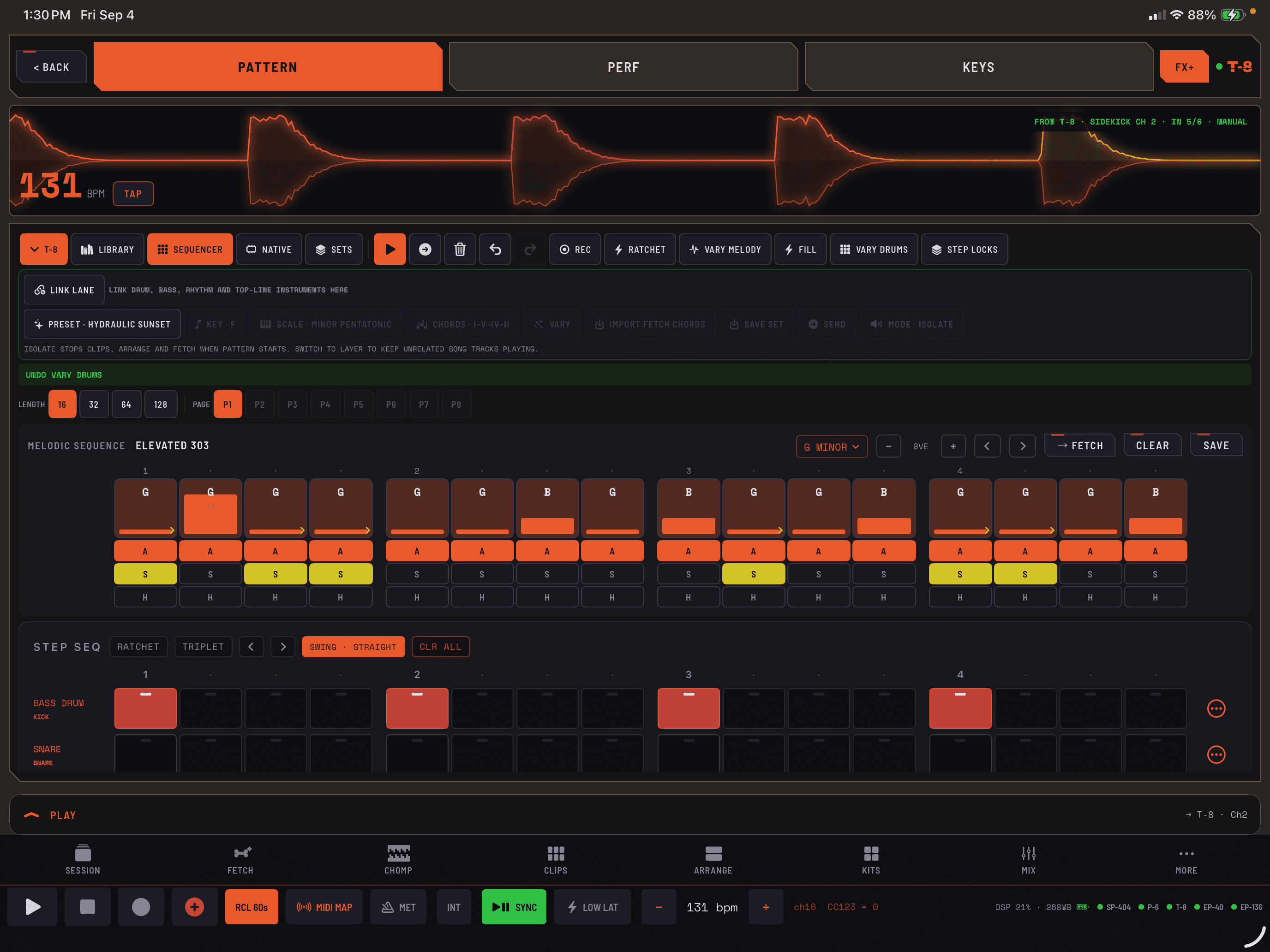The image size is (1270, 952).
Task: Open the Fetch section in bottom bar
Action: (x=240, y=859)
